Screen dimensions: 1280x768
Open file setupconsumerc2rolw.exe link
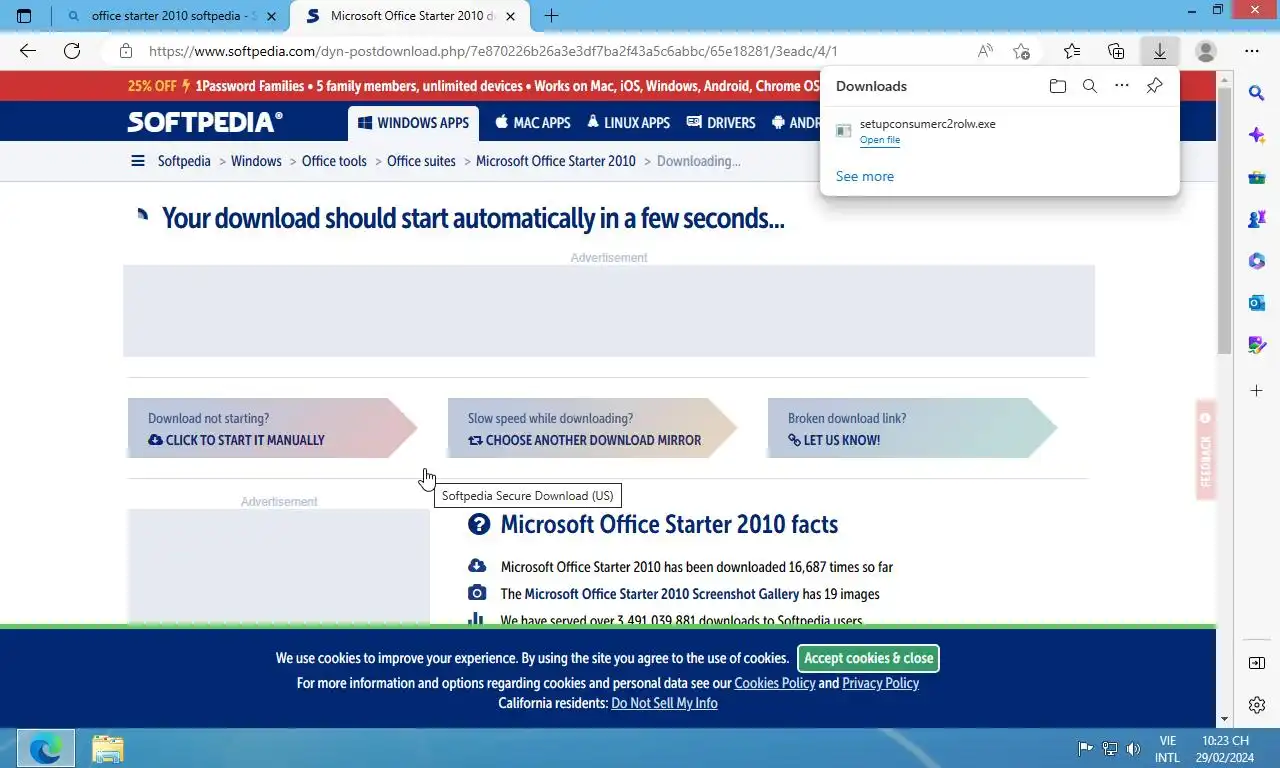[x=880, y=140]
